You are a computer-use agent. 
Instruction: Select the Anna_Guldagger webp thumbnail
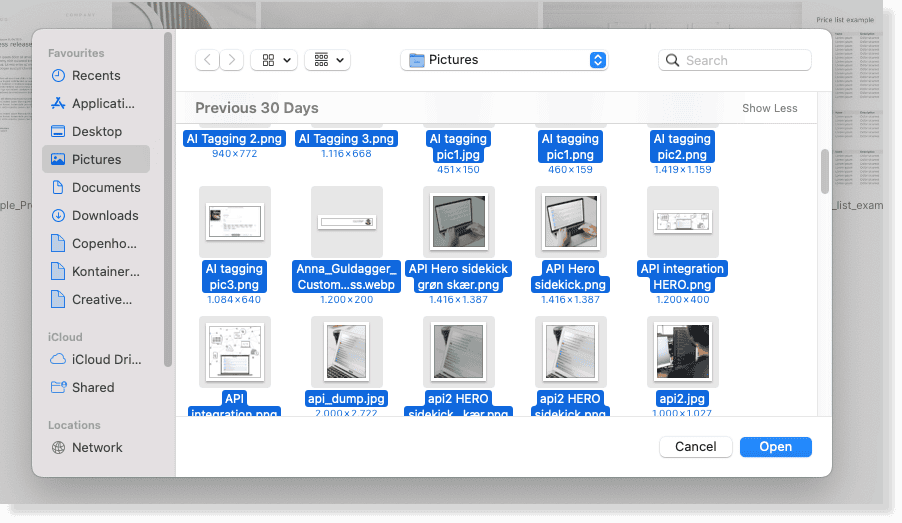point(347,221)
